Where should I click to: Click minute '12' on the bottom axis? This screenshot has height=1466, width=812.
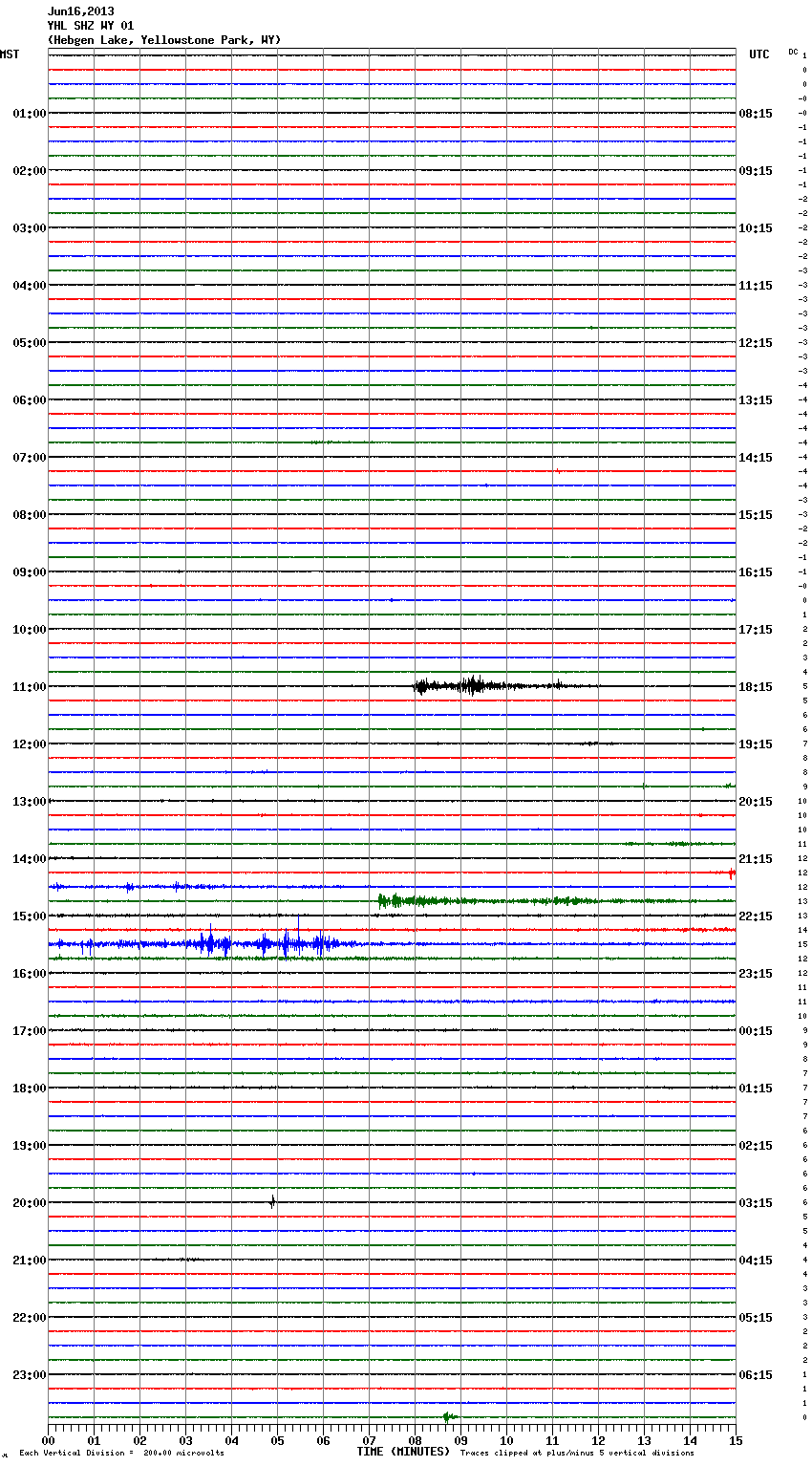(x=598, y=1440)
